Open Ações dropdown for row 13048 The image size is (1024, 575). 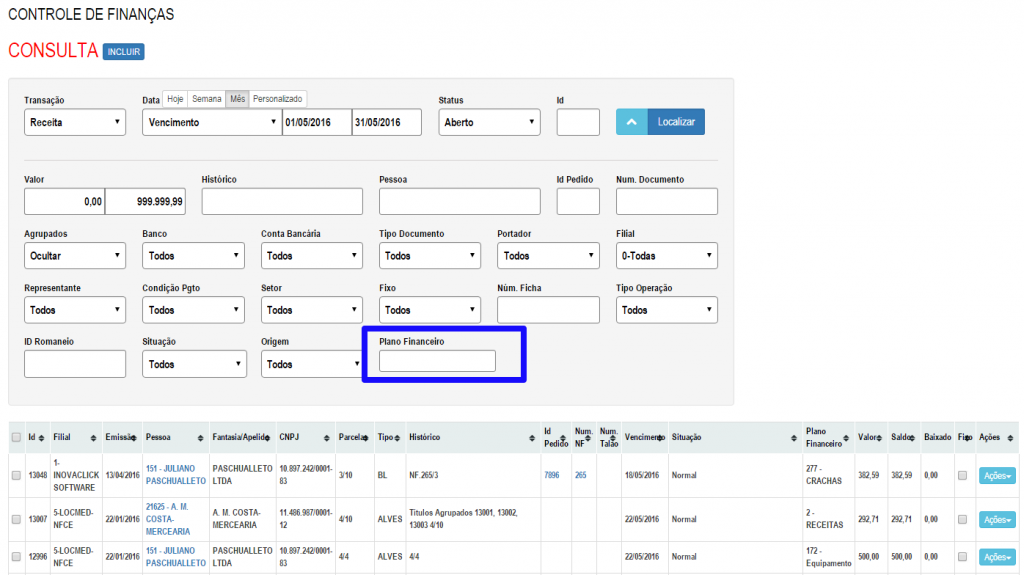click(997, 476)
